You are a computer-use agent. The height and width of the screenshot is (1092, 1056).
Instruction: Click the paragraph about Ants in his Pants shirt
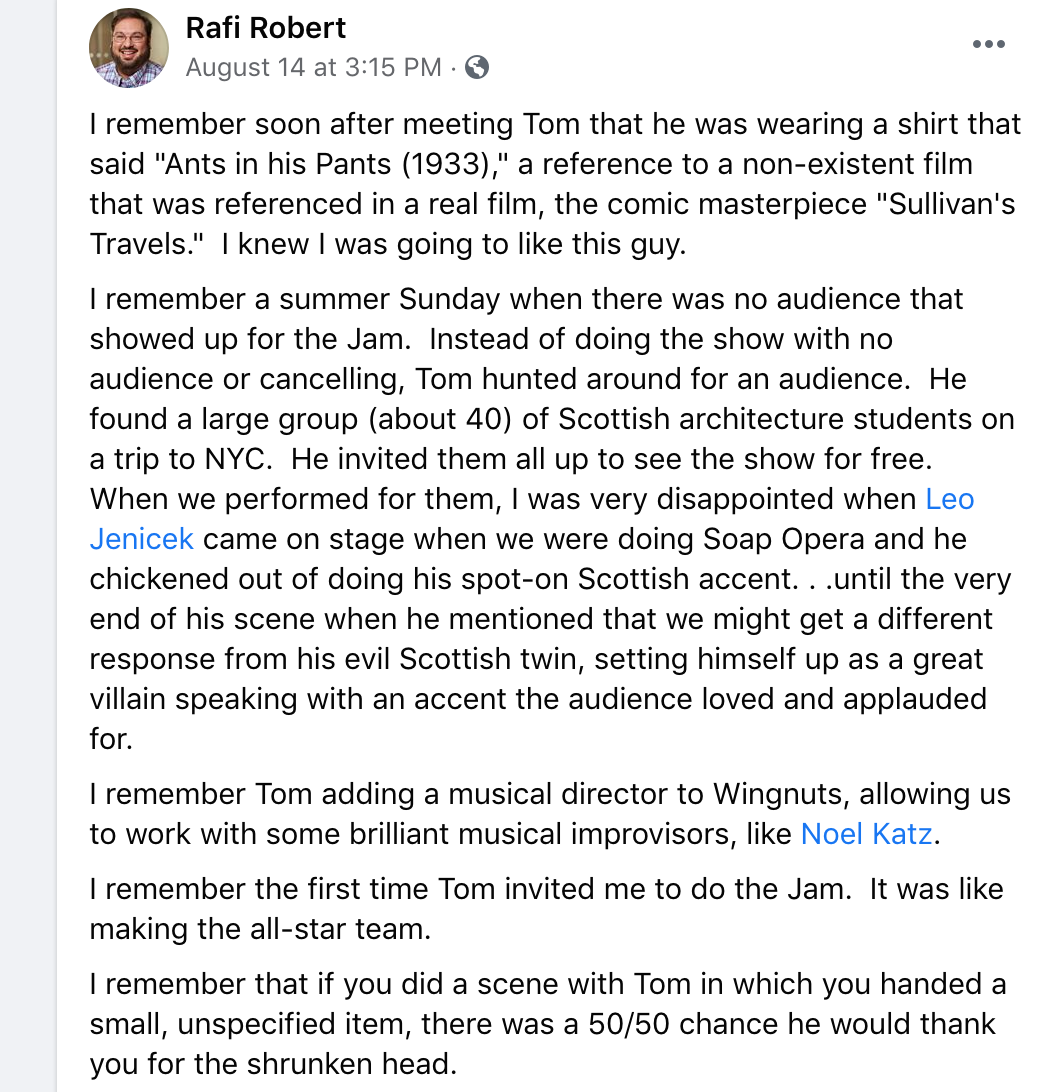point(555,184)
